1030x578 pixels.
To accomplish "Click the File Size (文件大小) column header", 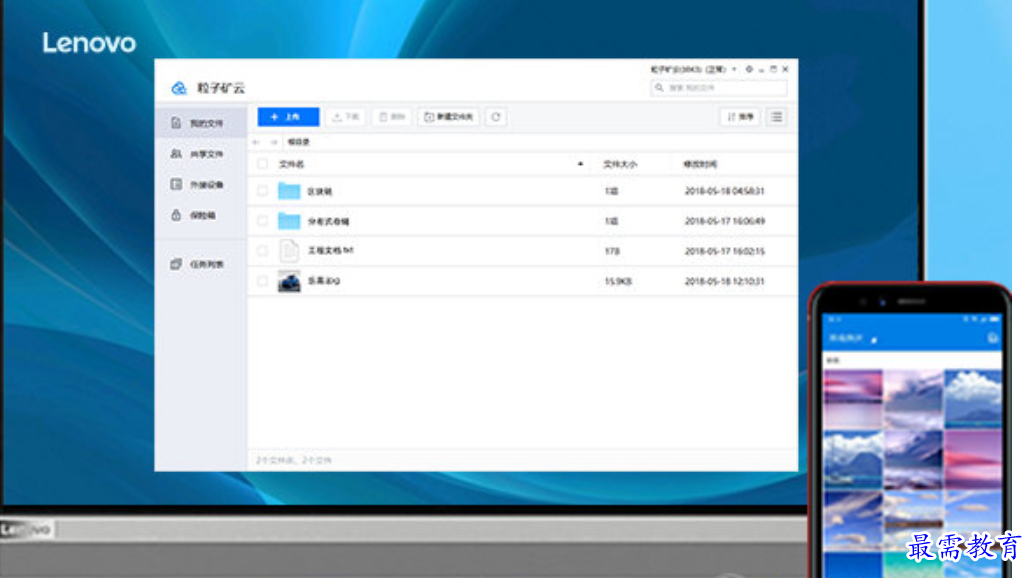I will coord(620,164).
